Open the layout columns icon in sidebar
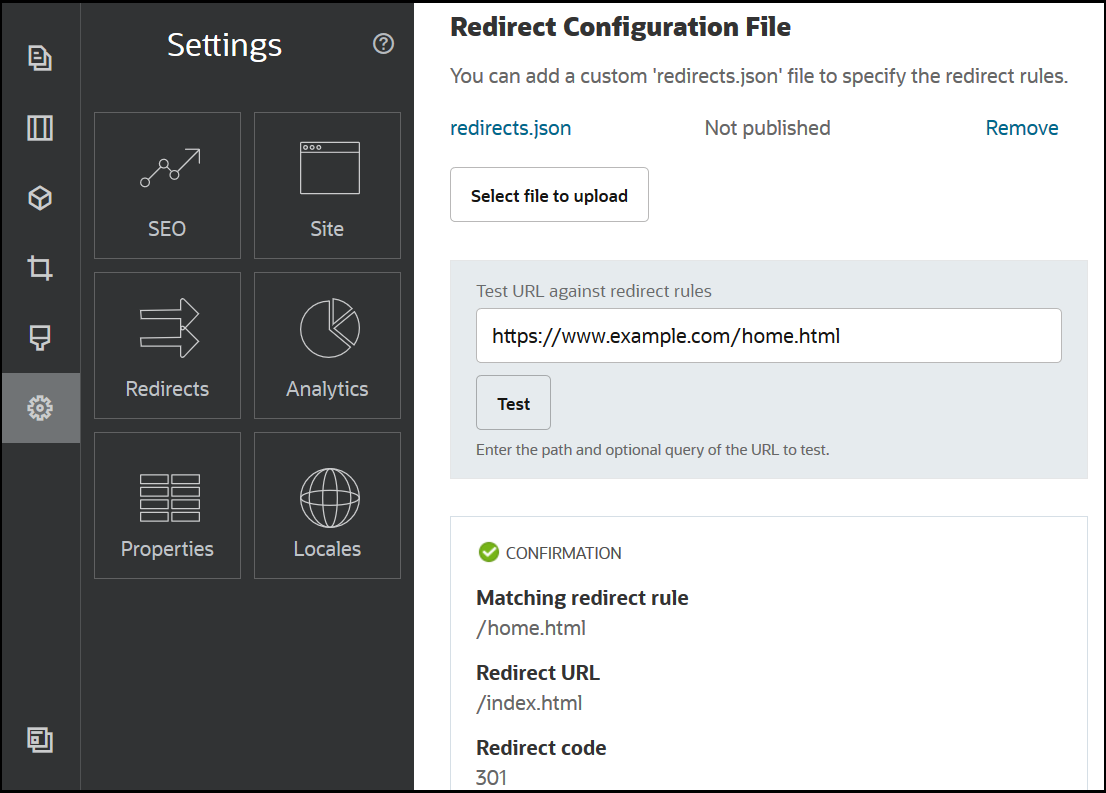This screenshot has width=1106, height=793. pyautogui.click(x=40, y=128)
